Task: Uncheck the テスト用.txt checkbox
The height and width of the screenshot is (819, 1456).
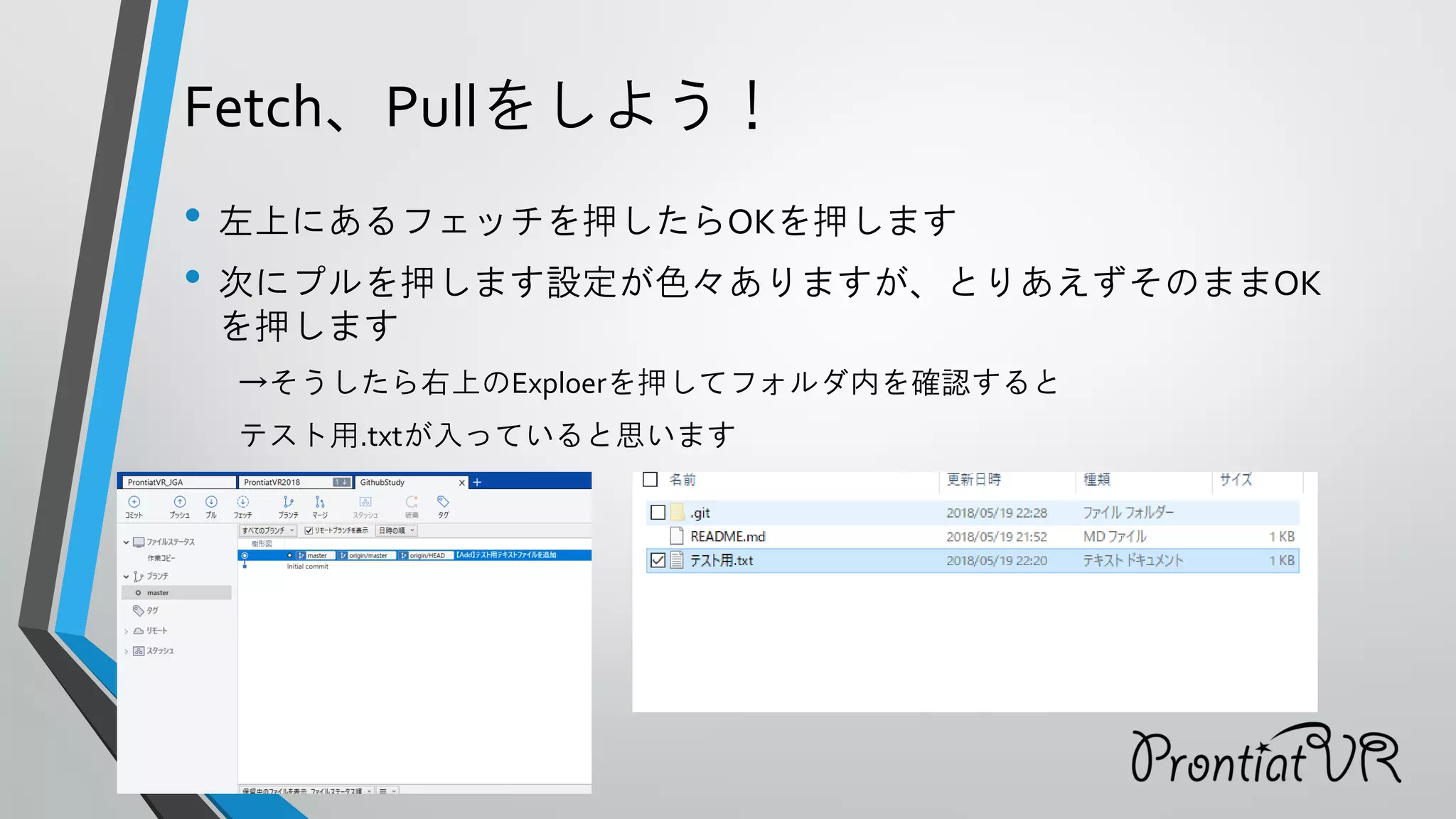Action: 658,560
